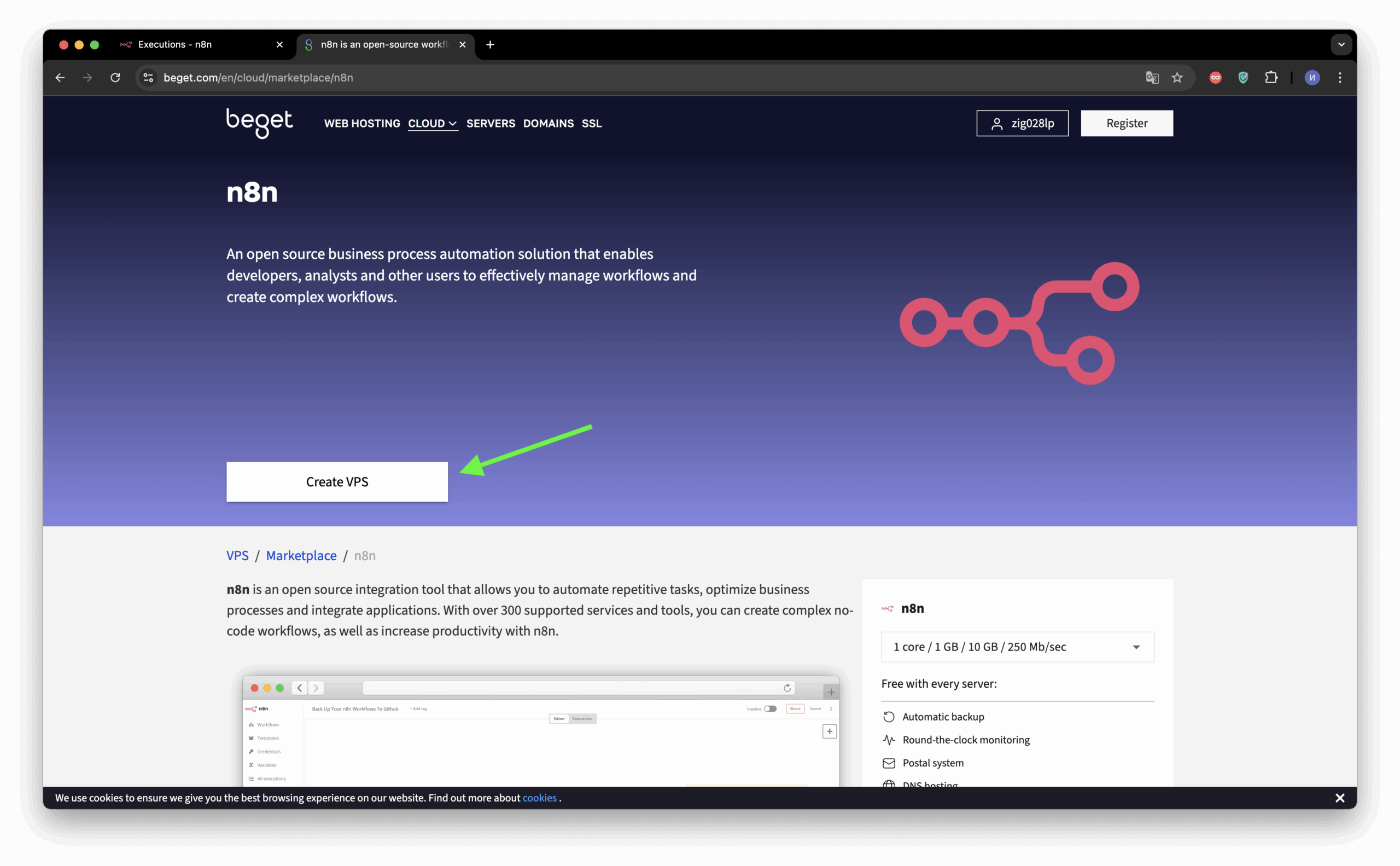Open the Marketplace breadcrumb link
This screenshot has width=1400, height=866.
(x=301, y=556)
